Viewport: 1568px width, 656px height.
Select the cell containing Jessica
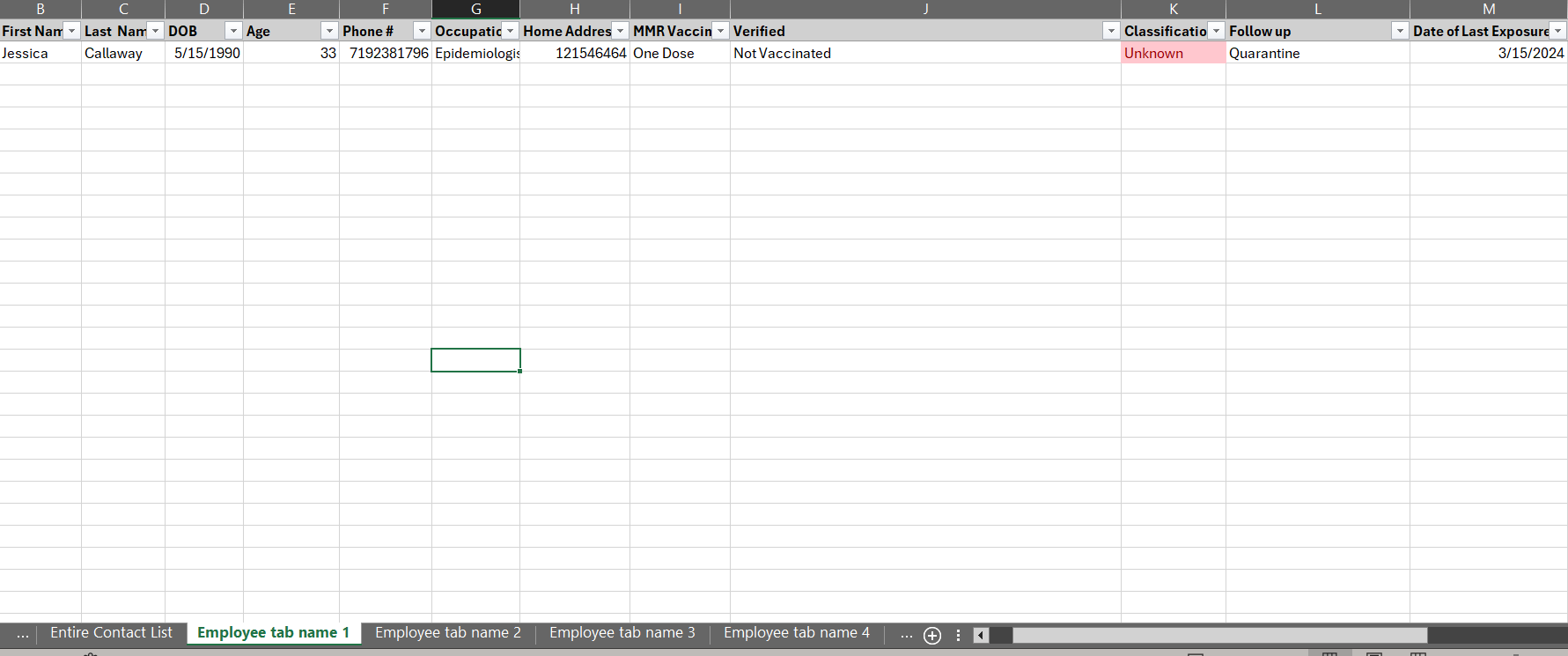(x=40, y=53)
